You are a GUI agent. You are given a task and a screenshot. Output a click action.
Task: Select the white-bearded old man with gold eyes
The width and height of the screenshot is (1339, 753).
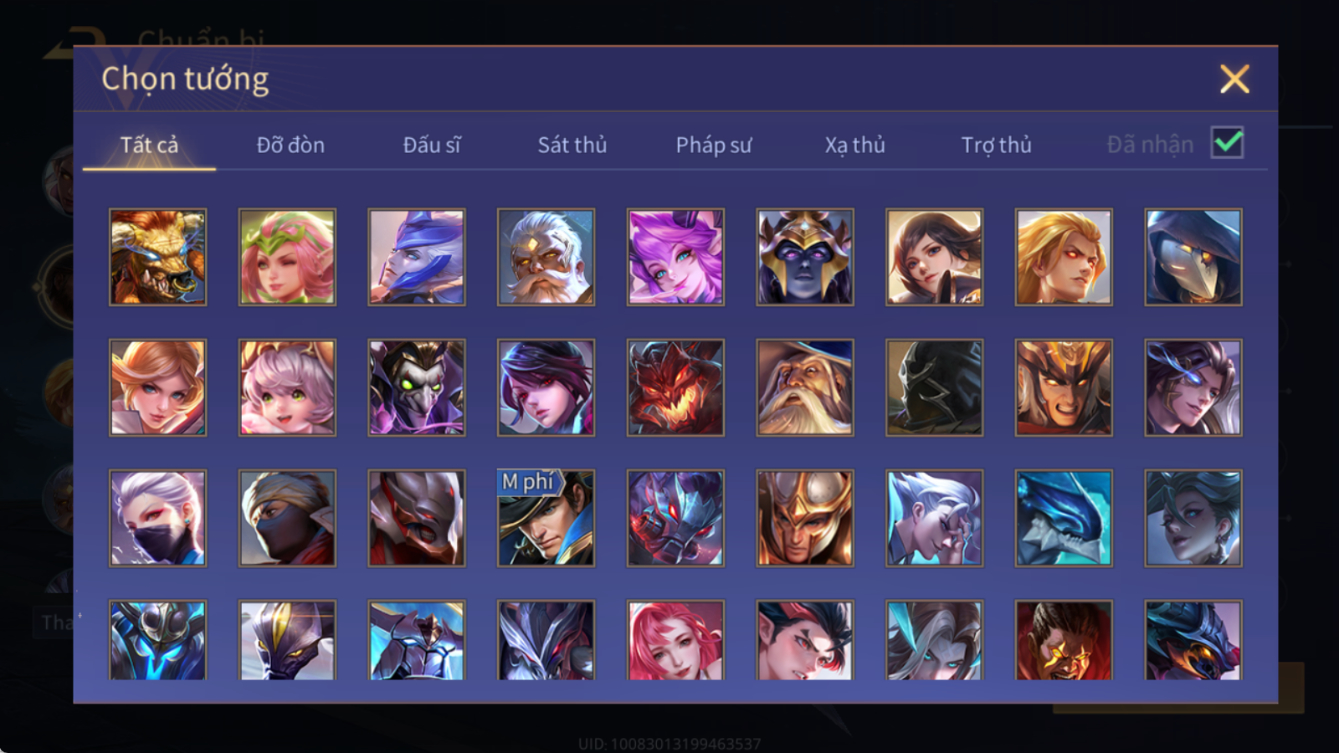546,257
